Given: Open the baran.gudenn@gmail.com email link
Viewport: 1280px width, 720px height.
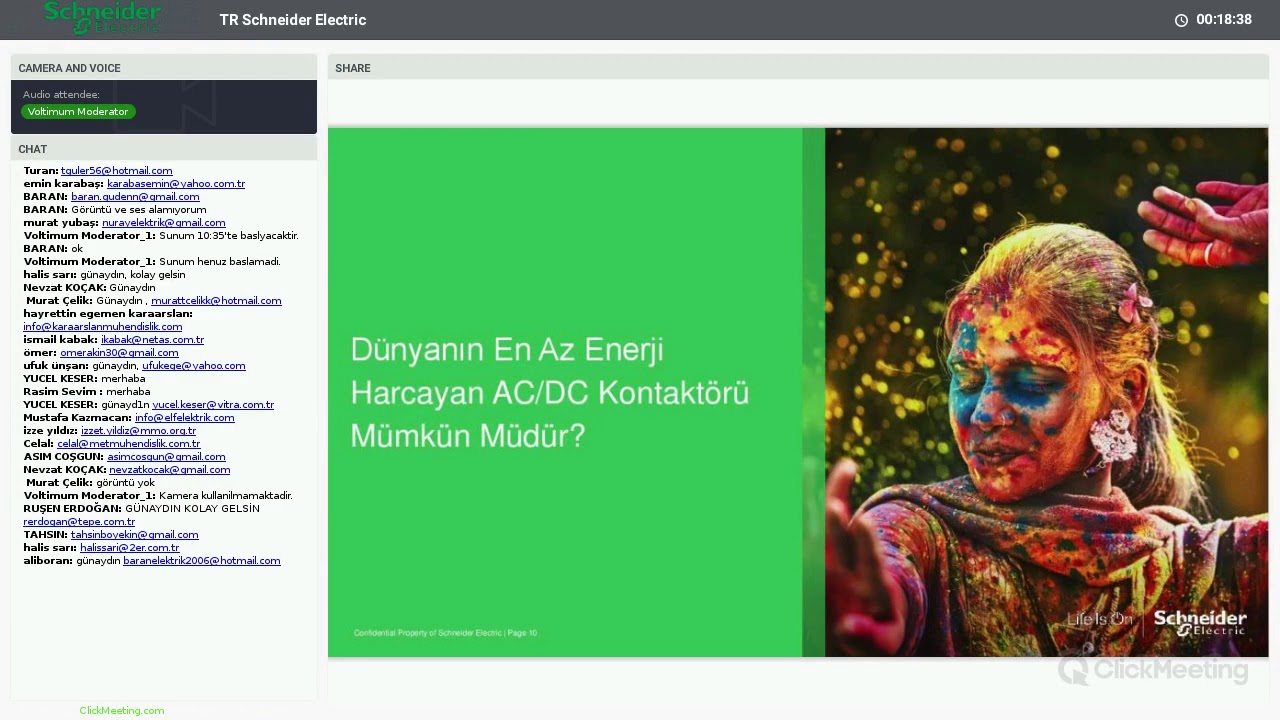Looking at the screenshot, I should pos(135,197).
